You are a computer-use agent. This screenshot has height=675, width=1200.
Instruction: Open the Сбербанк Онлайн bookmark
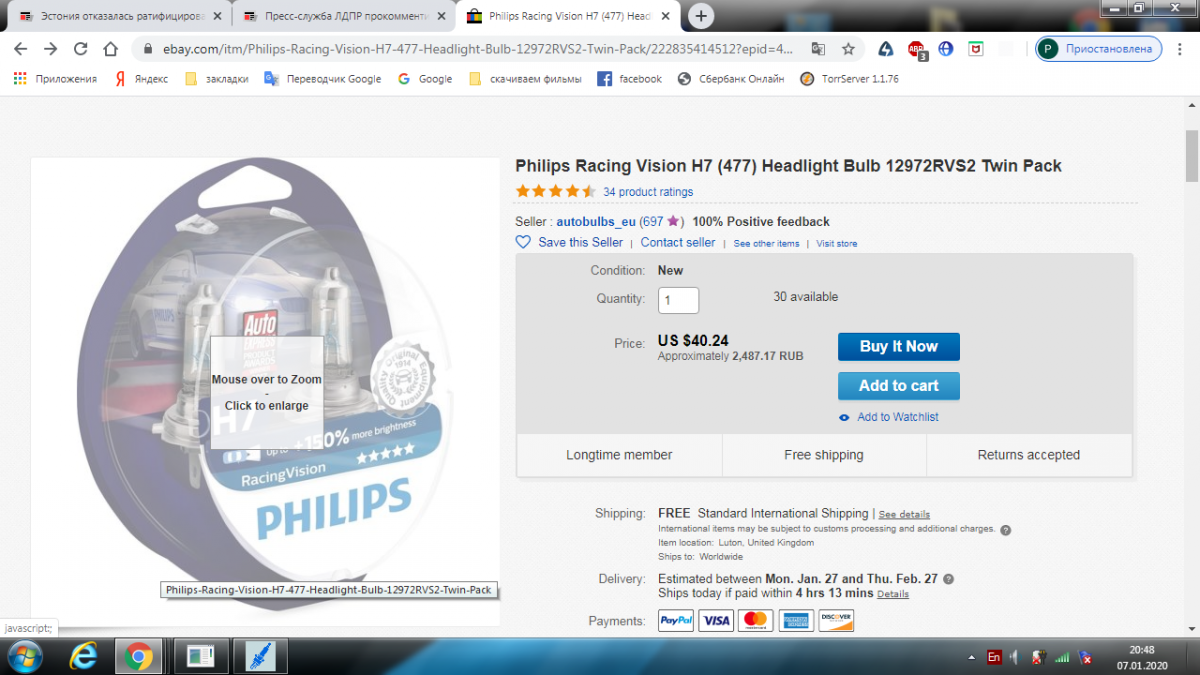[731, 79]
